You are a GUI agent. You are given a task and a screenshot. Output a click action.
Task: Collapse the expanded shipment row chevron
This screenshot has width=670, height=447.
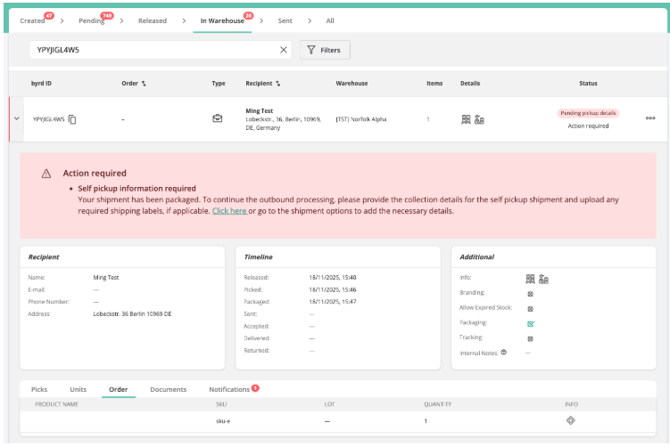[x=16, y=119]
